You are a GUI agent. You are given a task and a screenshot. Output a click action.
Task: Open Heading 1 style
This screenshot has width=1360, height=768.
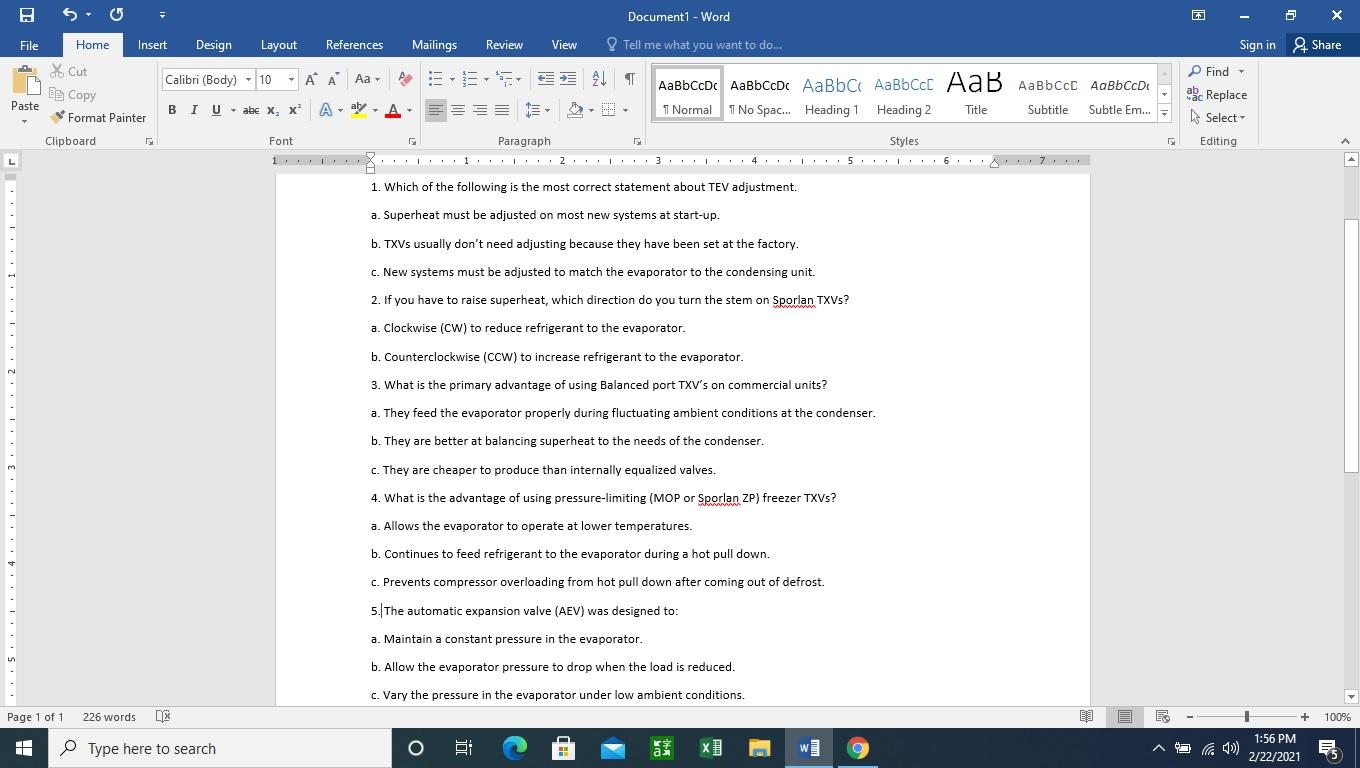click(x=831, y=95)
